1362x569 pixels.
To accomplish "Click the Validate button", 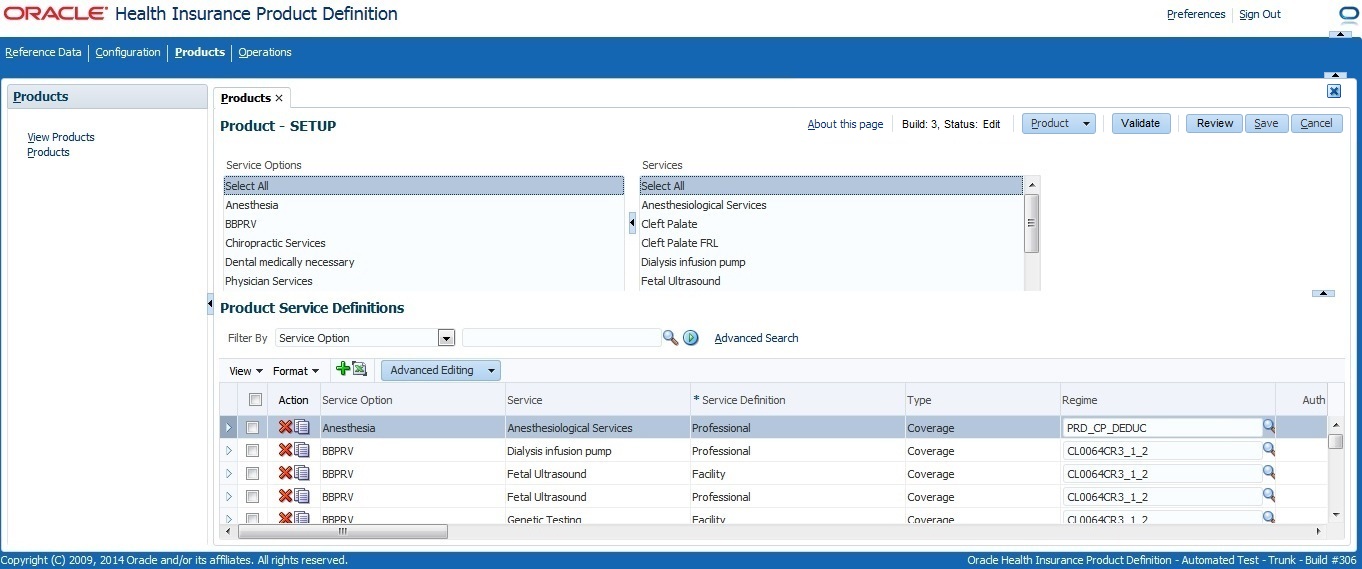I will coord(1141,124).
